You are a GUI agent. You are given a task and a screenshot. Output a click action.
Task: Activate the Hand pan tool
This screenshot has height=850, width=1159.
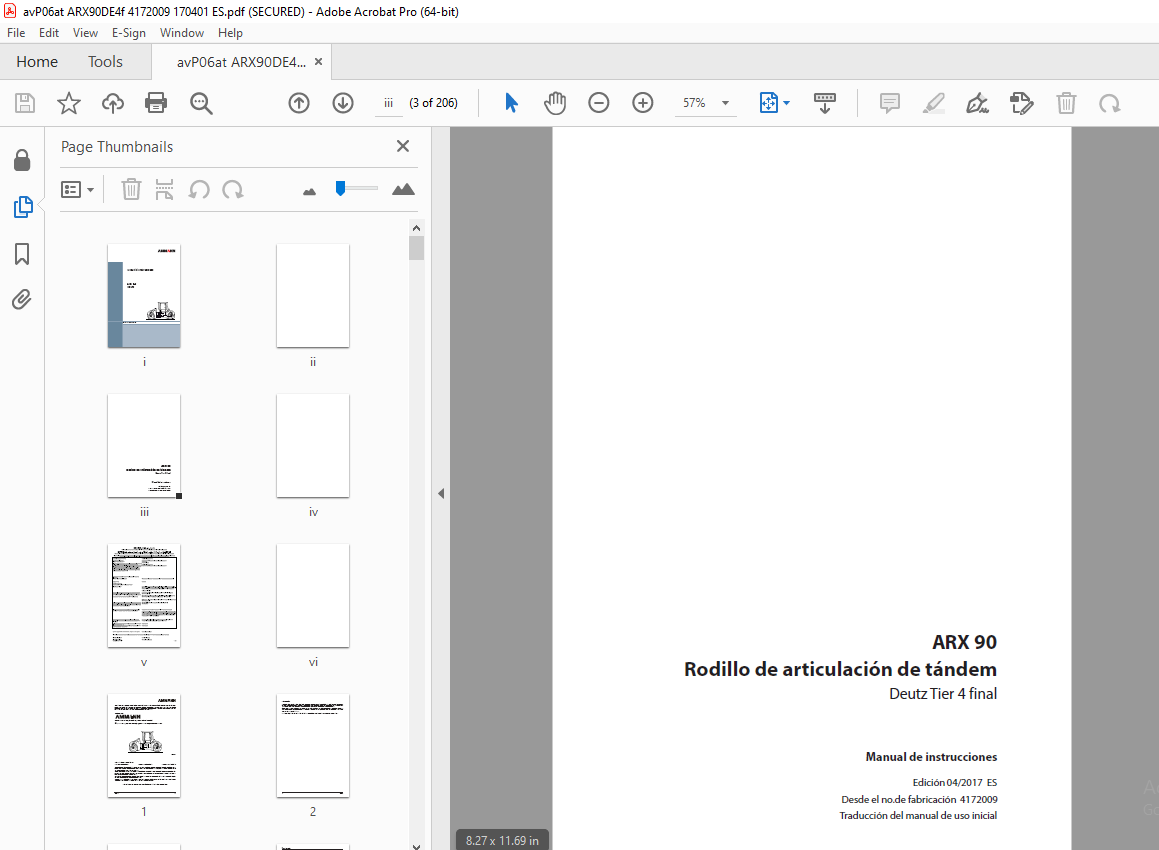(x=555, y=103)
